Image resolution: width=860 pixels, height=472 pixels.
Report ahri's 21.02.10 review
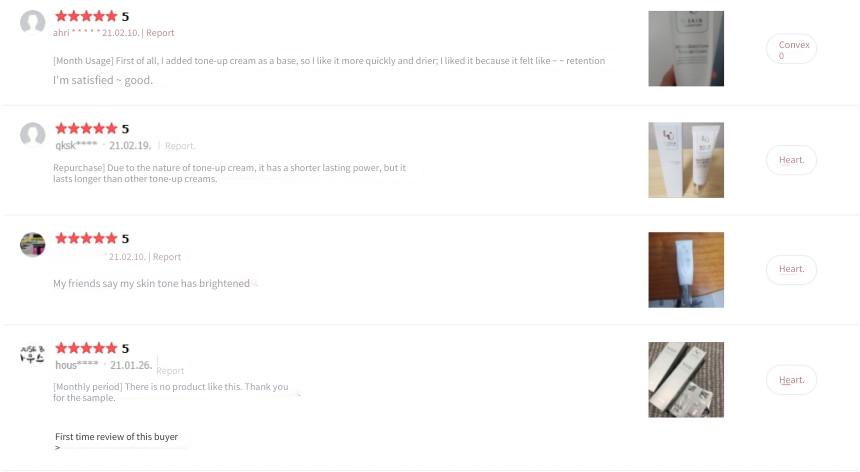pyautogui.click(x=160, y=33)
